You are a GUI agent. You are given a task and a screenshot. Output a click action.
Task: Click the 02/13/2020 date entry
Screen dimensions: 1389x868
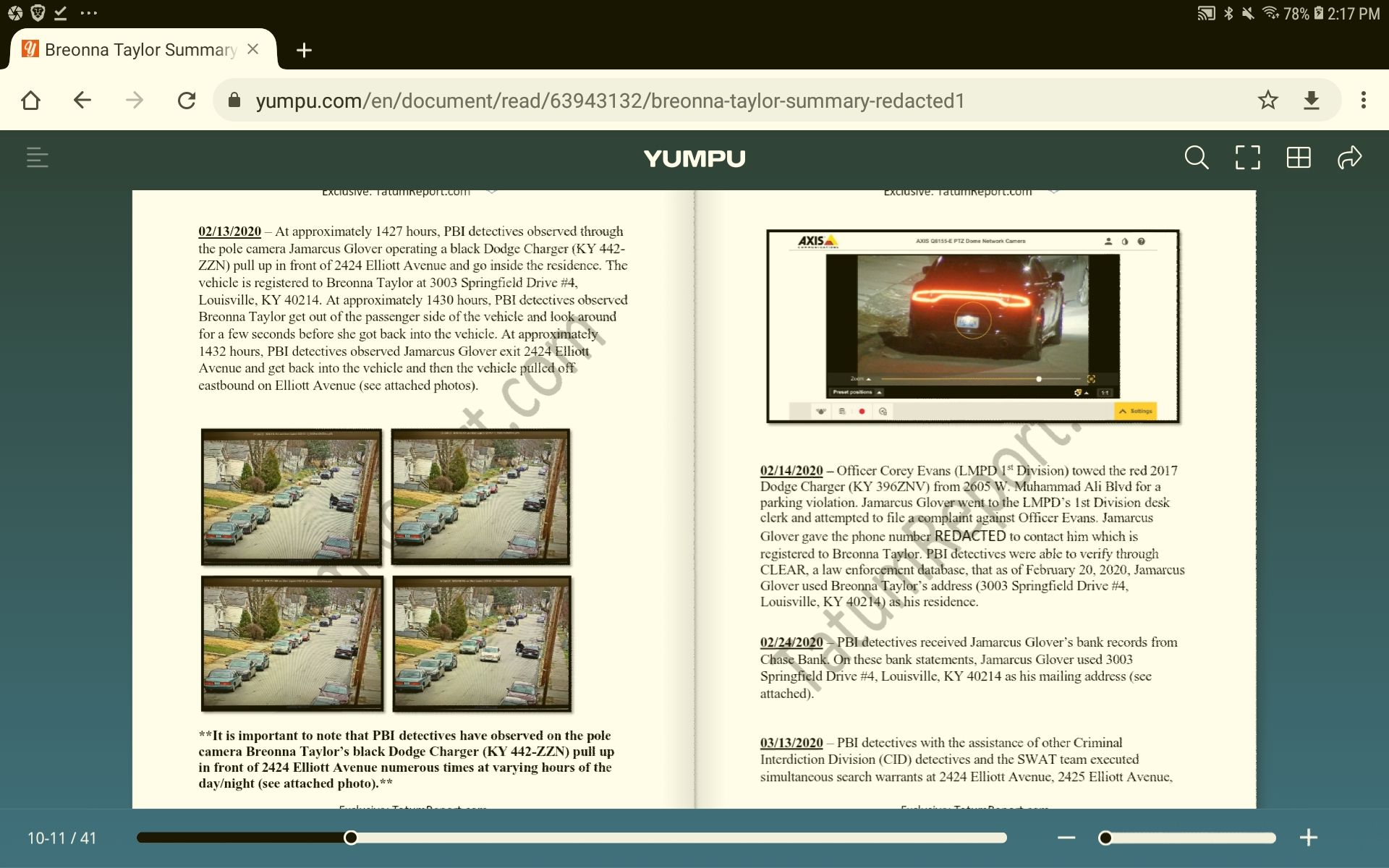click(229, 231)
